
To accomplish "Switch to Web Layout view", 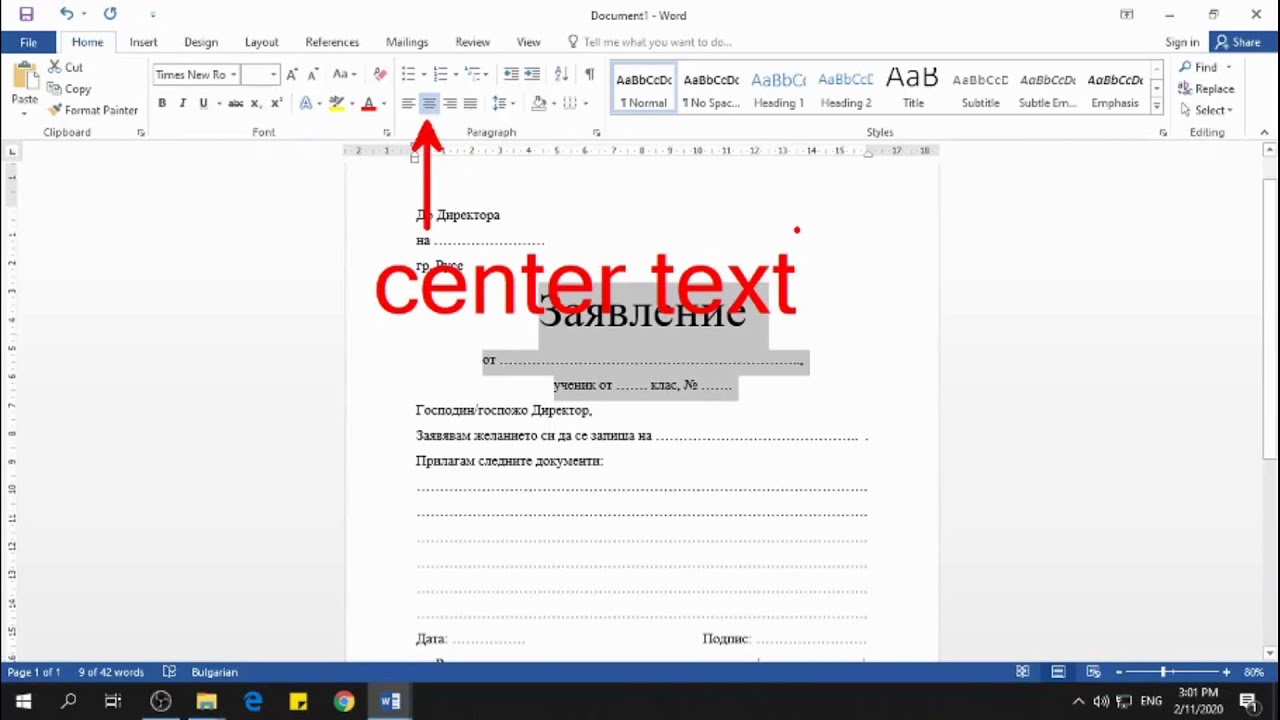I will click(1093, 672).
